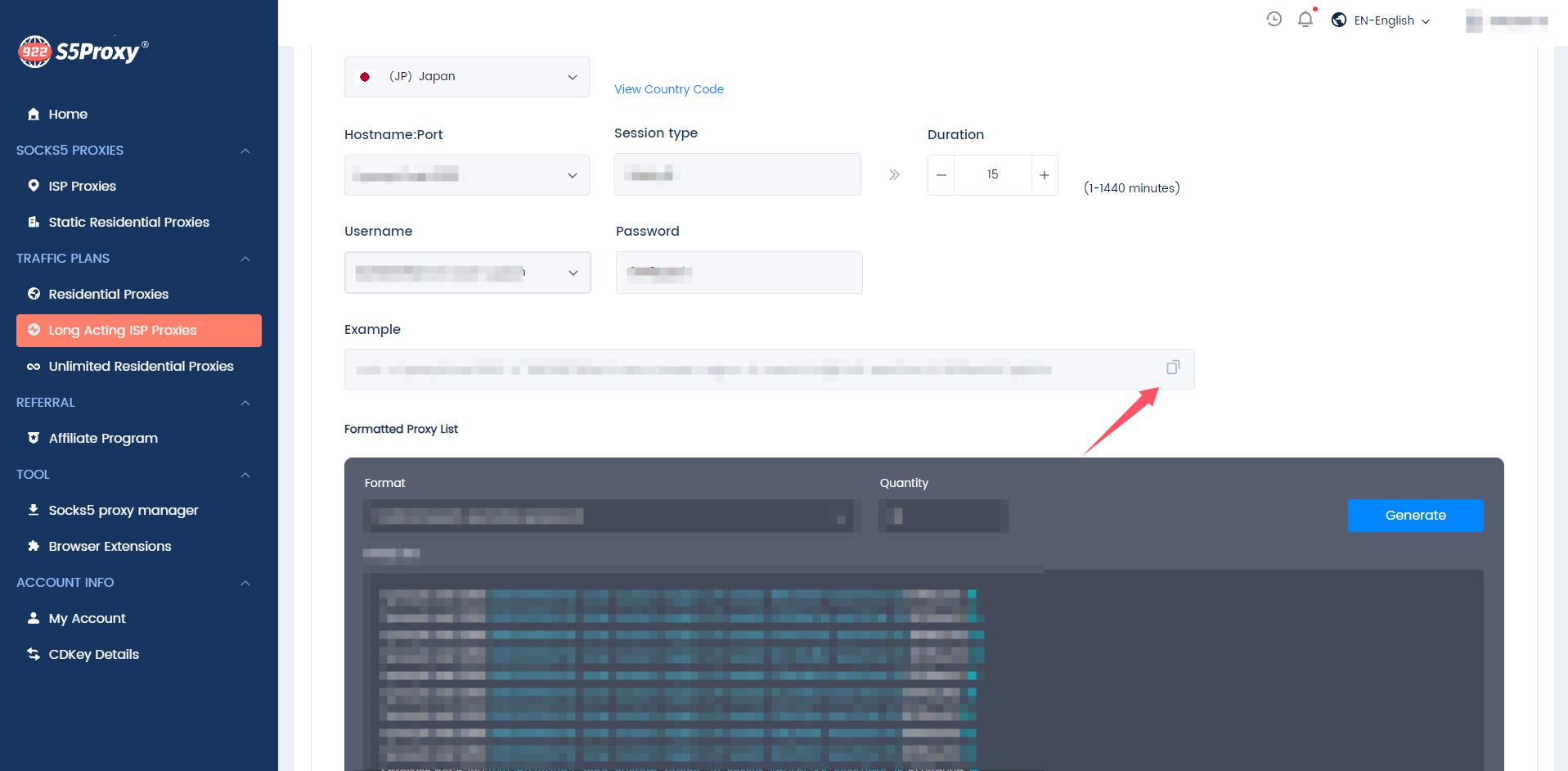Viewport: 1568px width, 771px height.
Task: Open Residential Proxies page
Action: click(139, 294)
